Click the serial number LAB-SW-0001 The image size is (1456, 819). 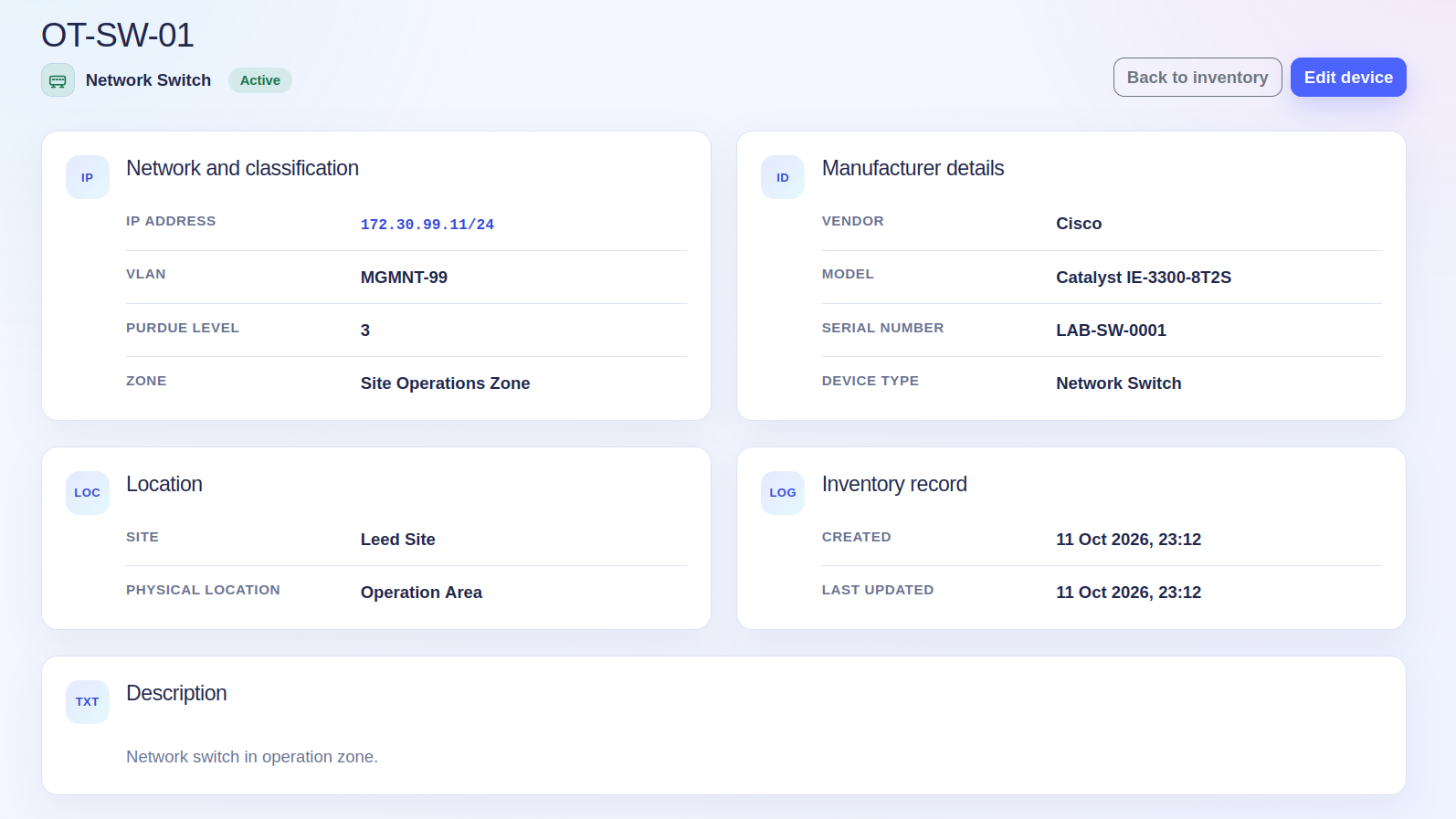(1111, 331)
